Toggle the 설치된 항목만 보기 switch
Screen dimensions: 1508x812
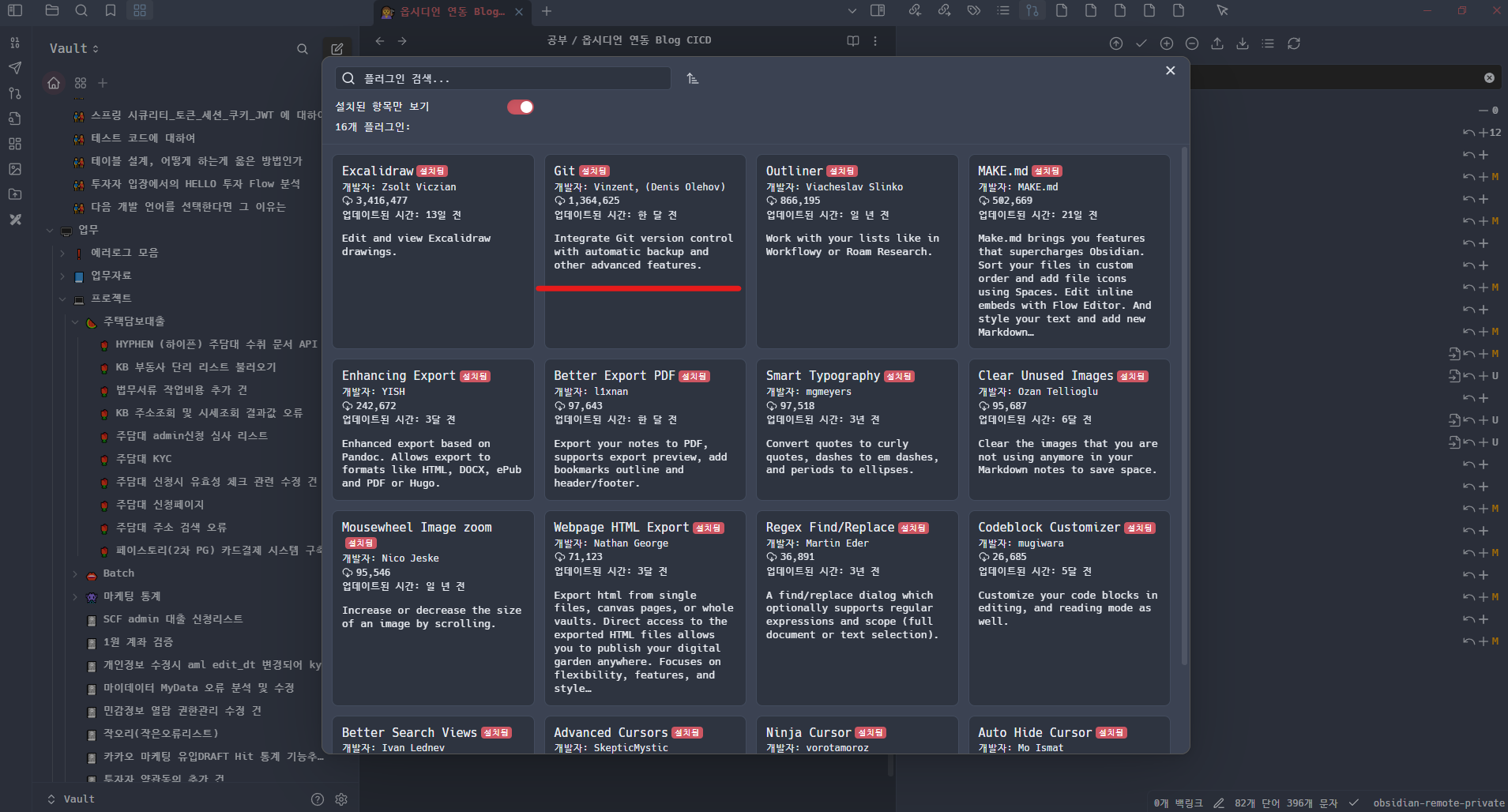click(x=521, y=107)
